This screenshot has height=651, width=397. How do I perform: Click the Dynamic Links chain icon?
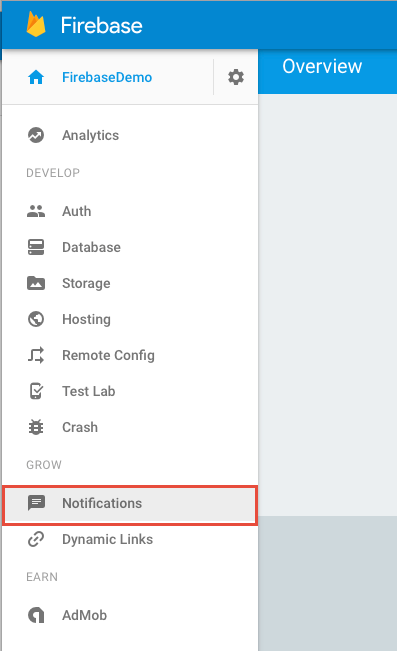(36, 539)
